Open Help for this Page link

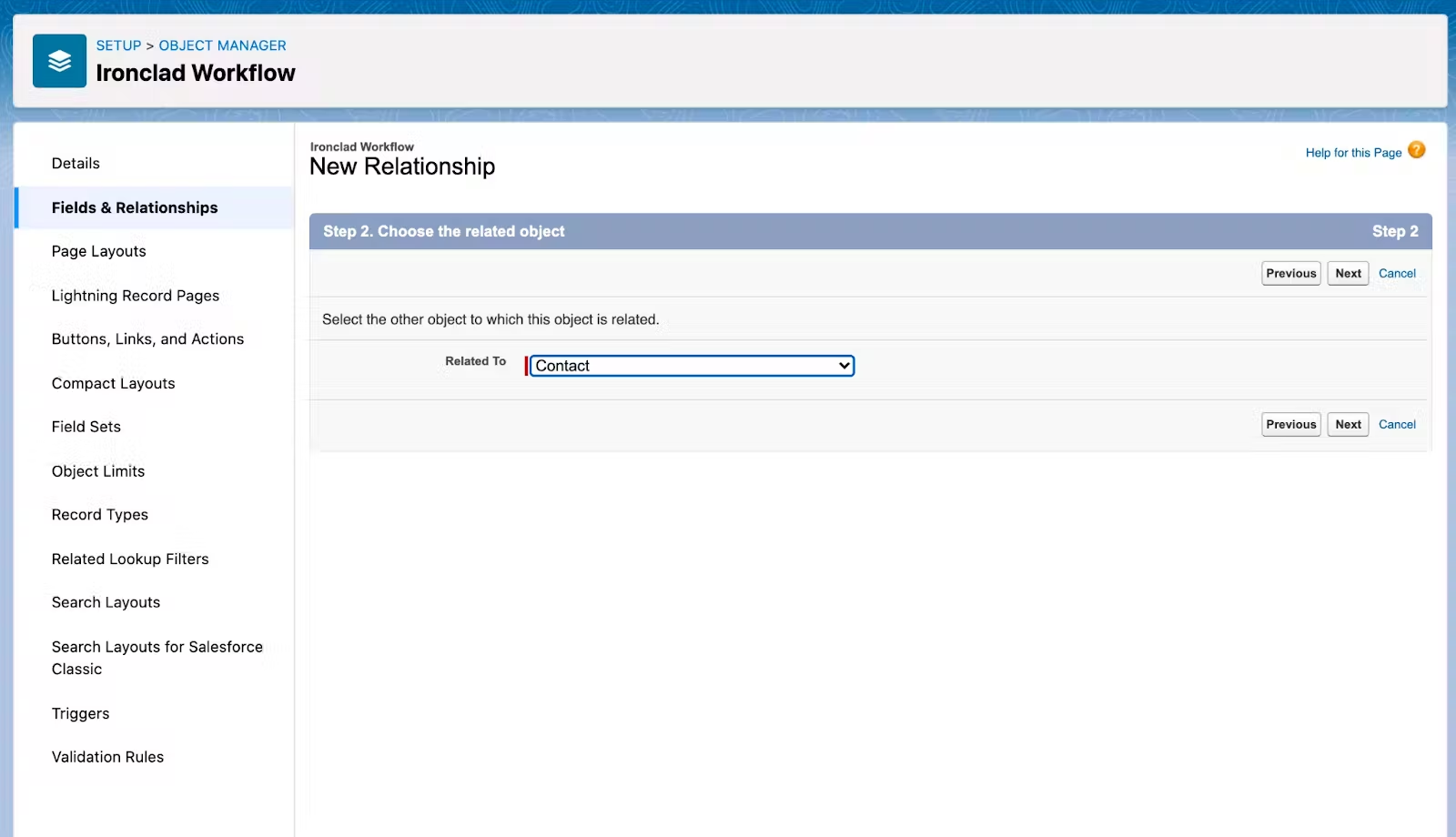tap(1353, 153)
